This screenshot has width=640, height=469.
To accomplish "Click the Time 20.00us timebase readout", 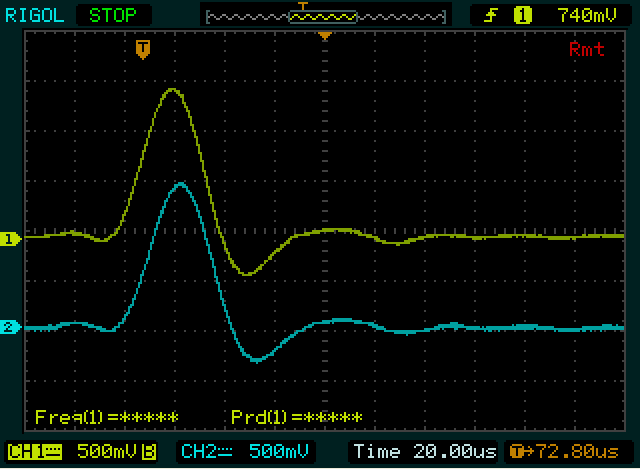I will pyautogui.click(x=425, y=451).
